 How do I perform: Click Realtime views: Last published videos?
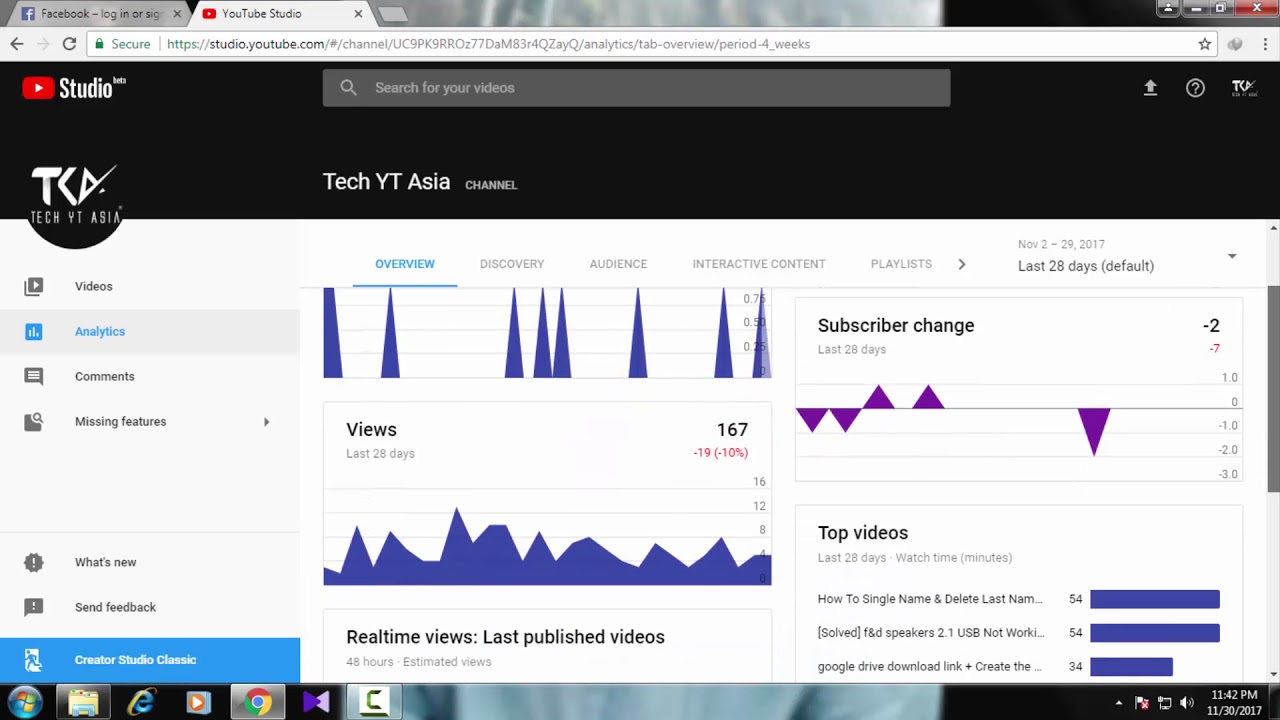pos(505,637)
